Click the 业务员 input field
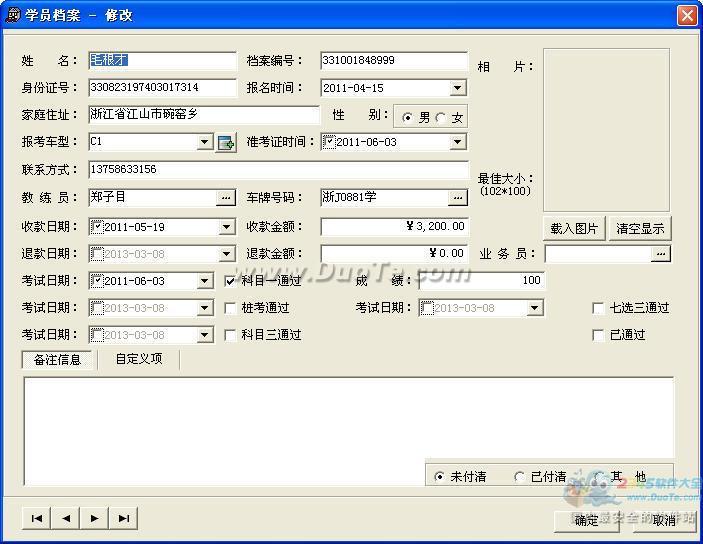 (x=598, y=254)
